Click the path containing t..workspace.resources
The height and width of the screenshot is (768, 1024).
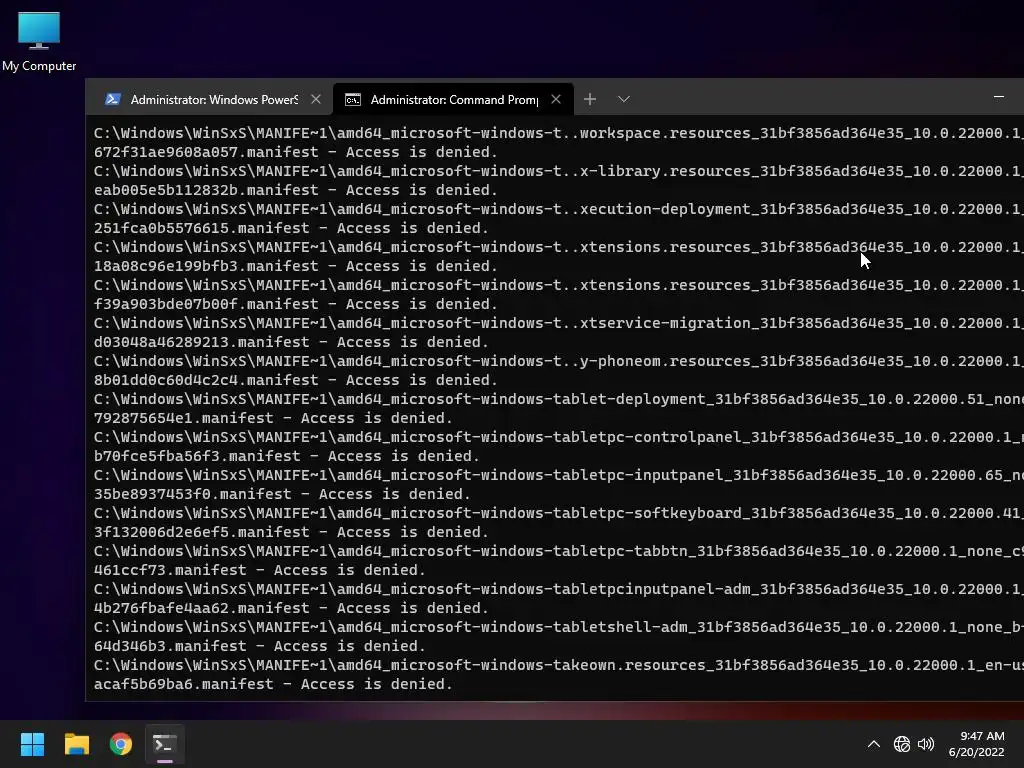tap(558, 133)
